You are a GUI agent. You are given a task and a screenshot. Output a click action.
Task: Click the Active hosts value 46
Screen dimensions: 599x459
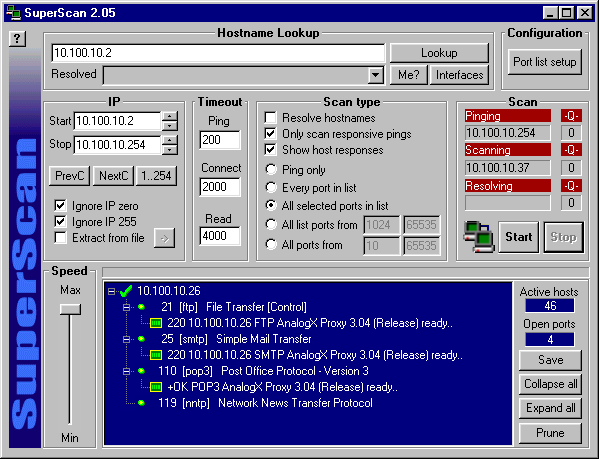(550, 305)
